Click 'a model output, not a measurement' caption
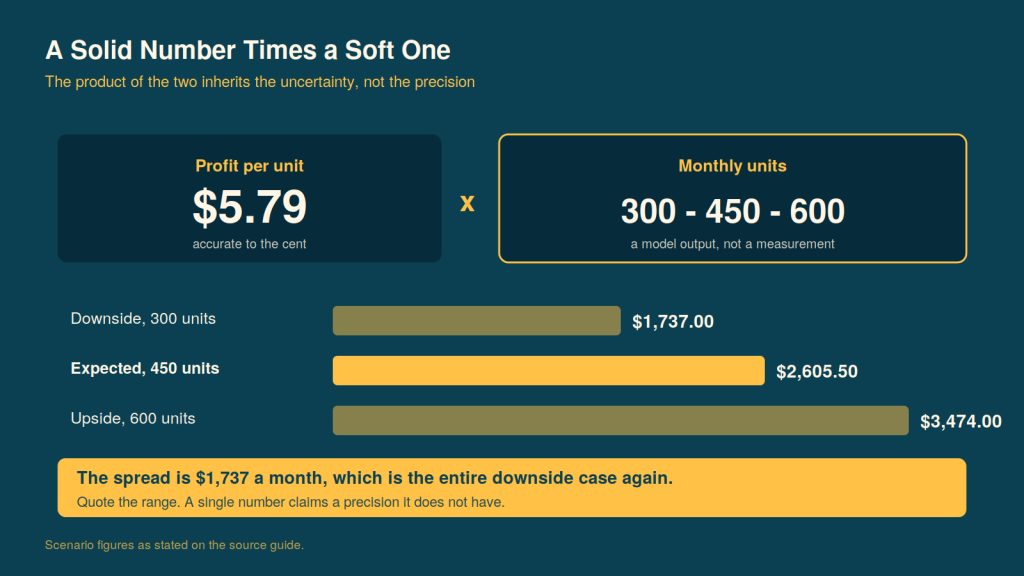This screenshot has width=1024, height=576. click(733, 244)
